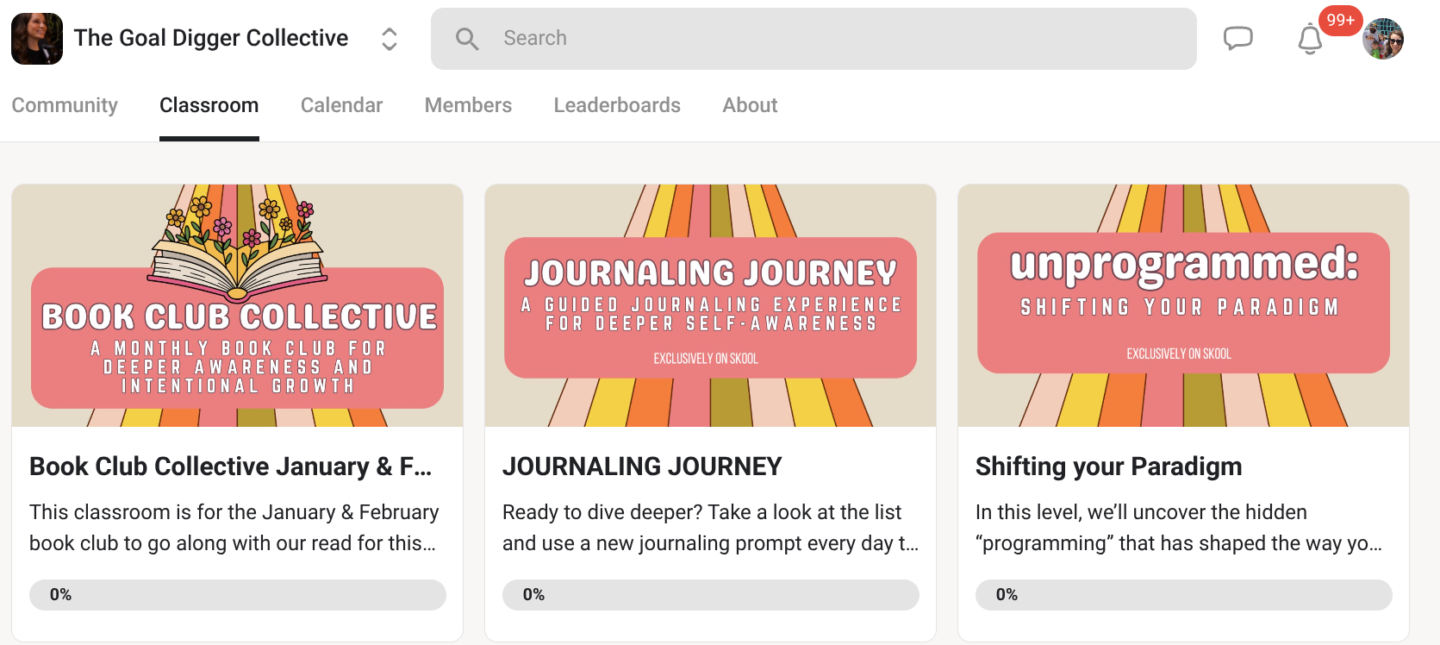Click The Goal Digger Collective title
This screenshot has height=645, width=1440.
(x=211, y=38)
